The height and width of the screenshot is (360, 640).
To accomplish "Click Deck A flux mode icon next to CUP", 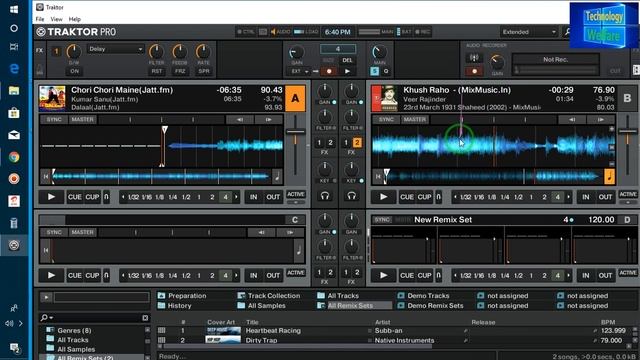I will pyautogui.click(x=106, y=197).
